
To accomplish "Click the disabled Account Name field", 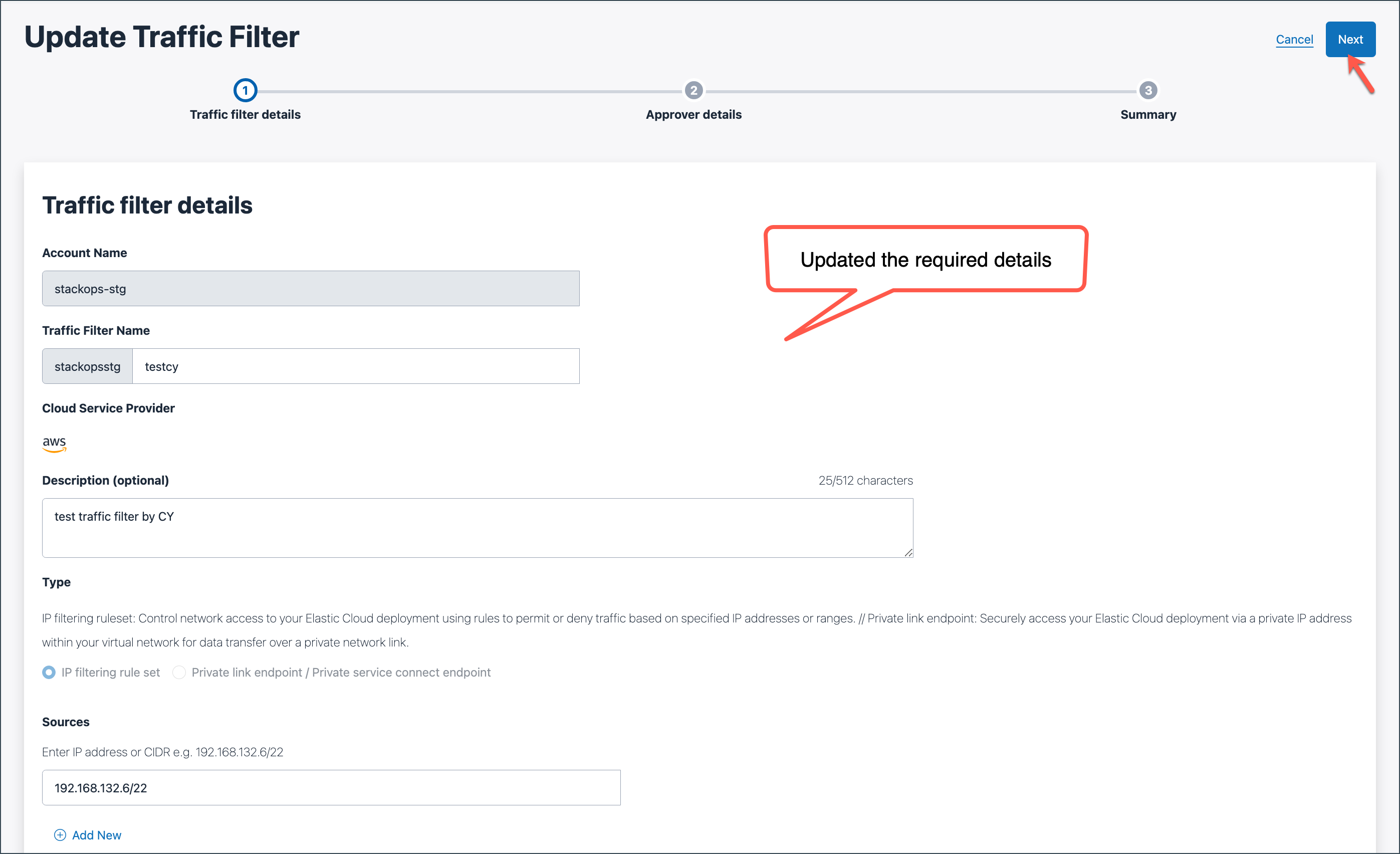I will (310, 288).
